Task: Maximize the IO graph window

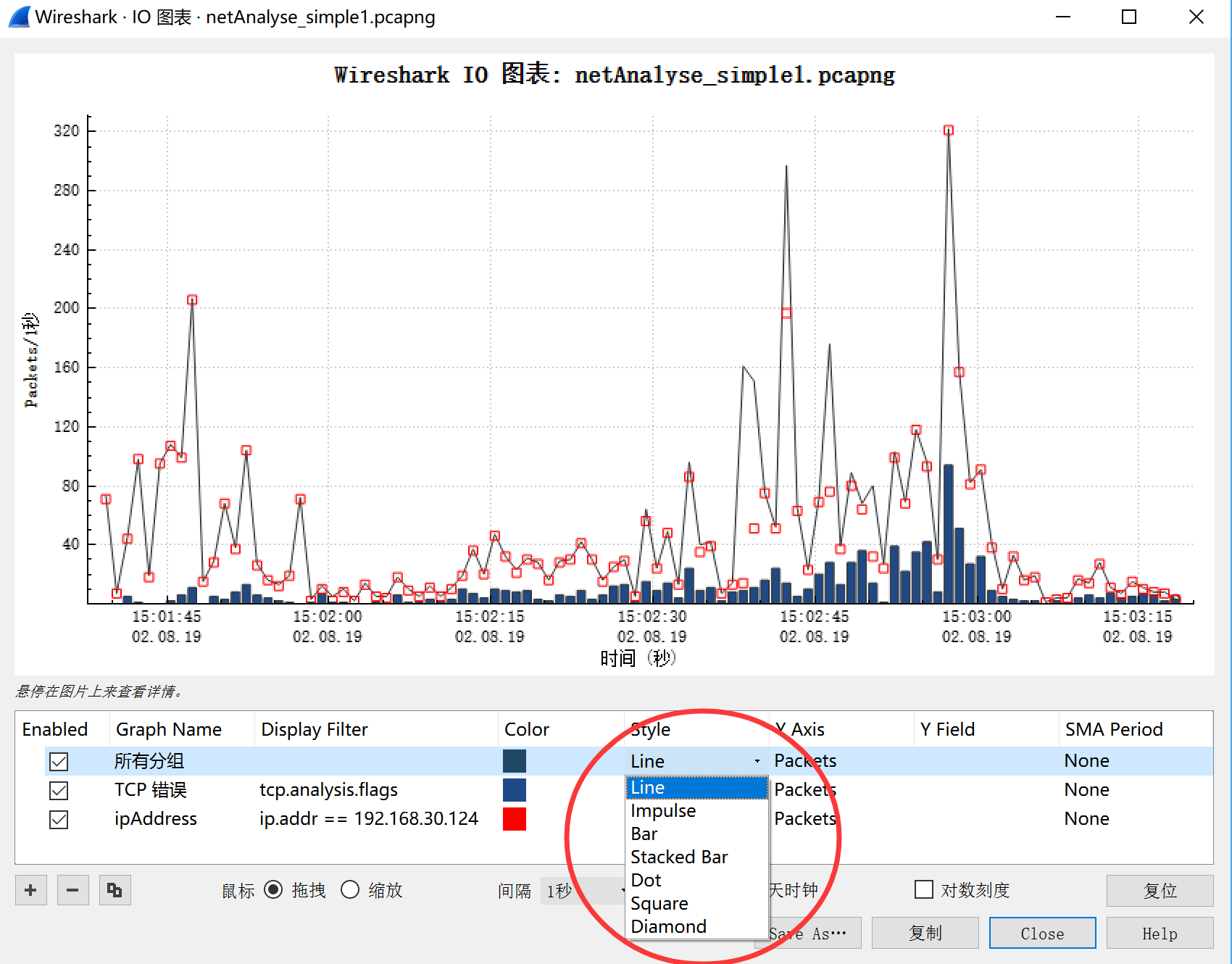Action: (x=1129, y=17)
